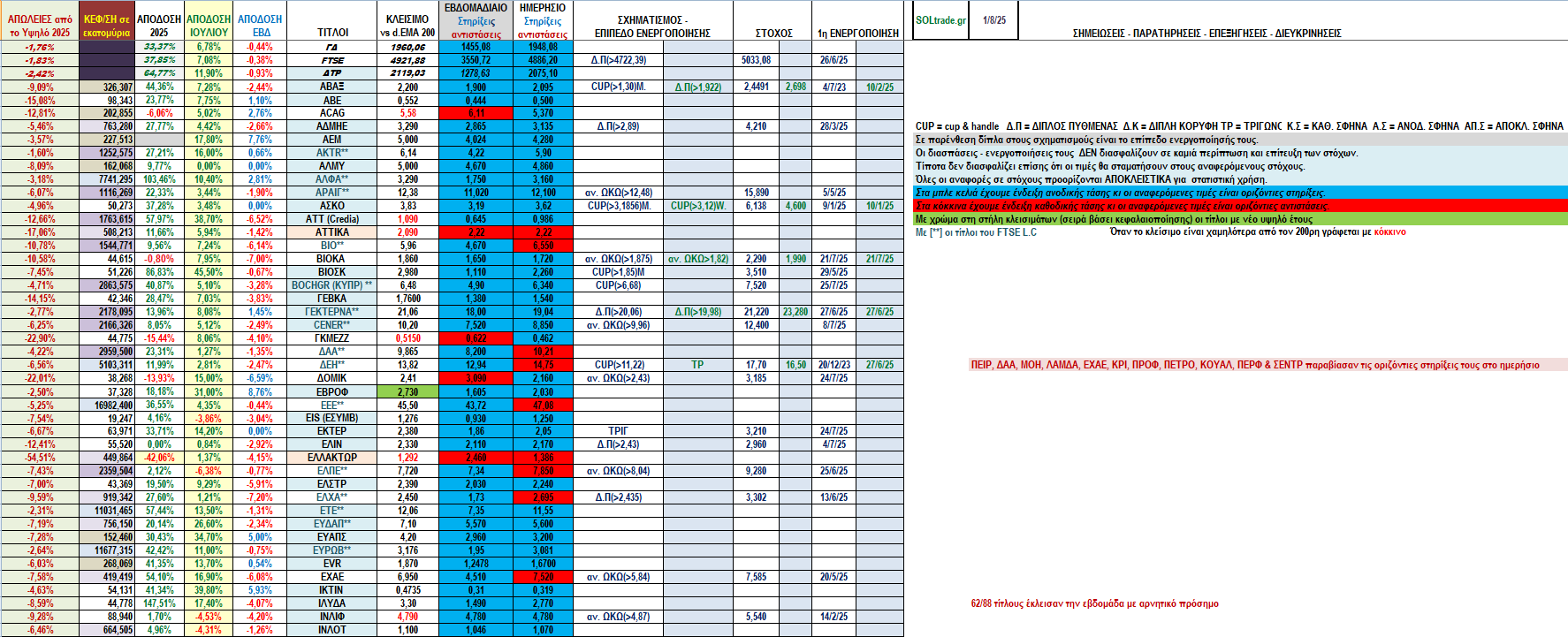Select the ΑΒΕ ticker cell

point(332,100)
